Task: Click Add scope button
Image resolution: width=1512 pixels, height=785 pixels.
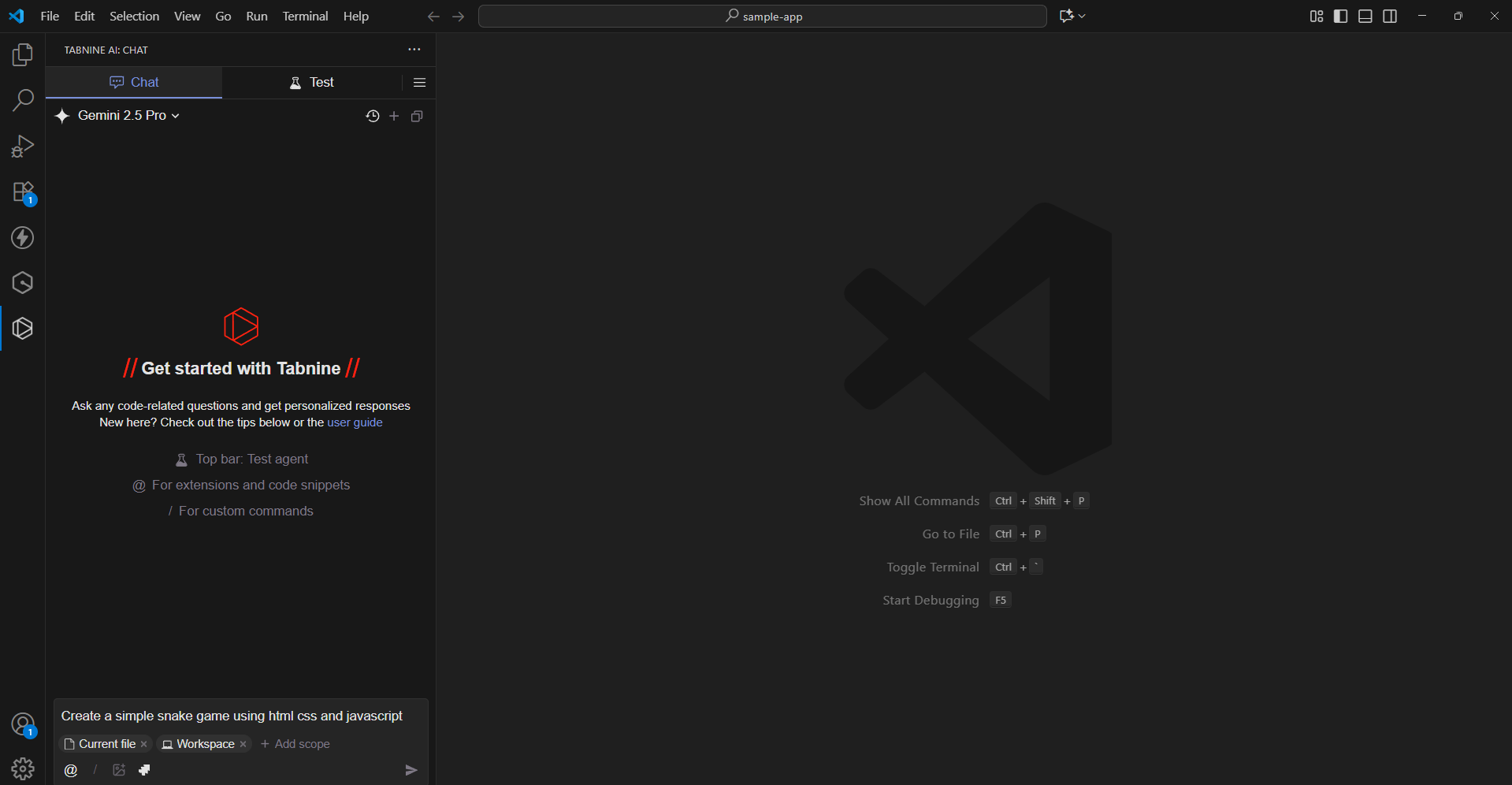Action: (x=295, y=744)
